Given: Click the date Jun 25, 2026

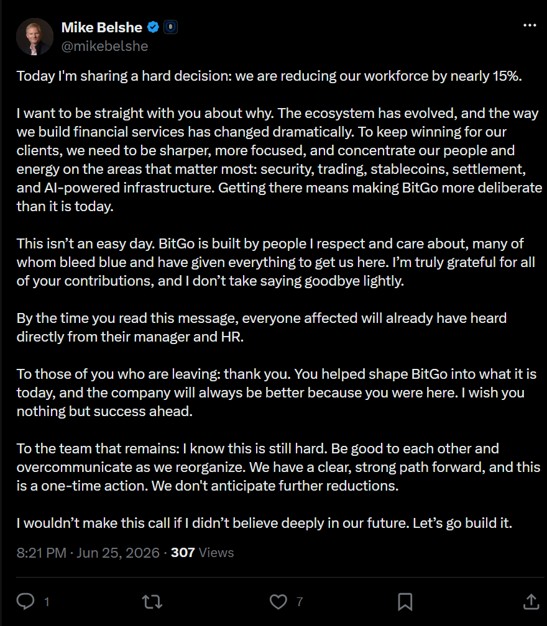Looking at the screenshot, I should [118, 553].
